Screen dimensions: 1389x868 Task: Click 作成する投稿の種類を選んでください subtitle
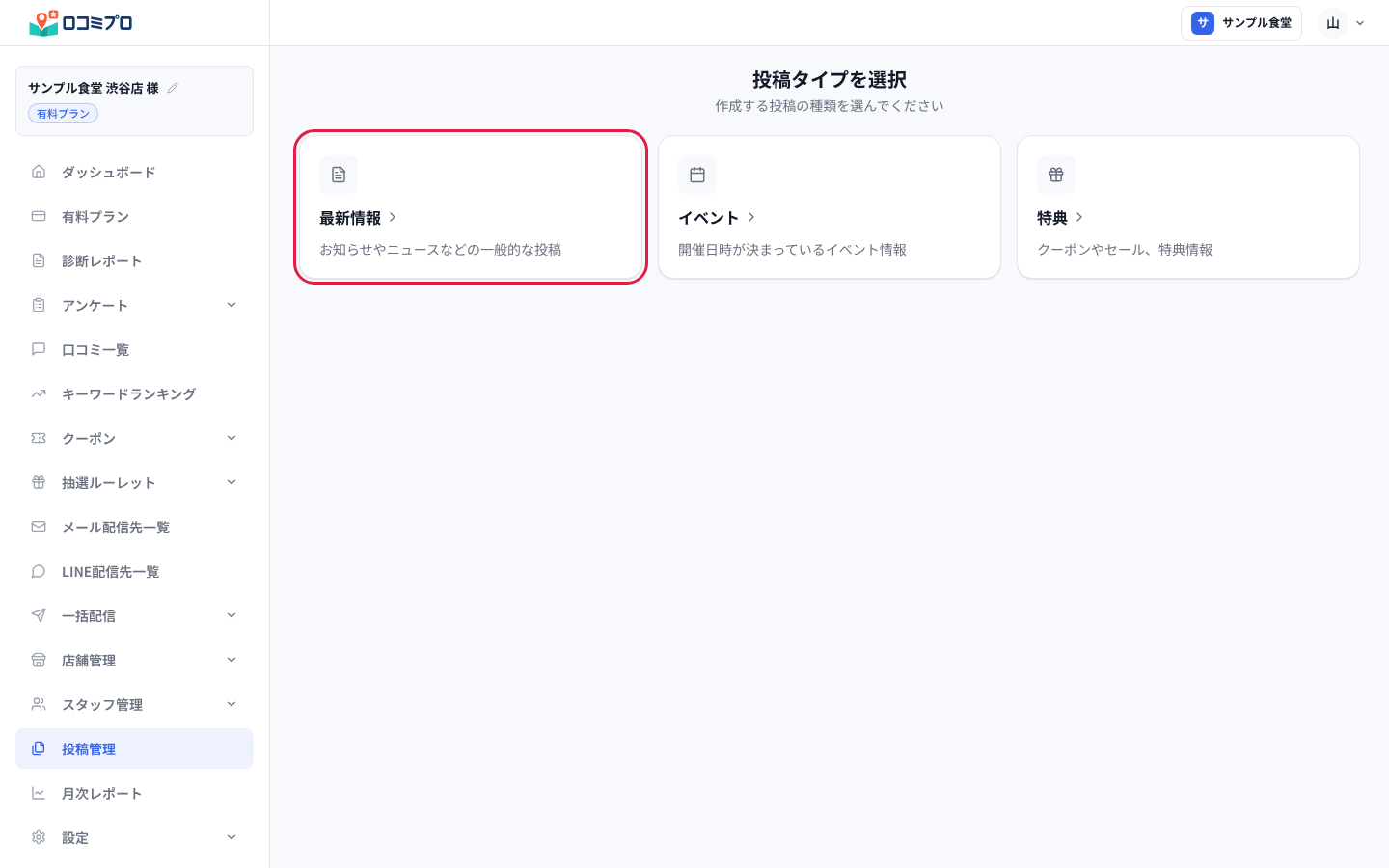pos(830,106)
